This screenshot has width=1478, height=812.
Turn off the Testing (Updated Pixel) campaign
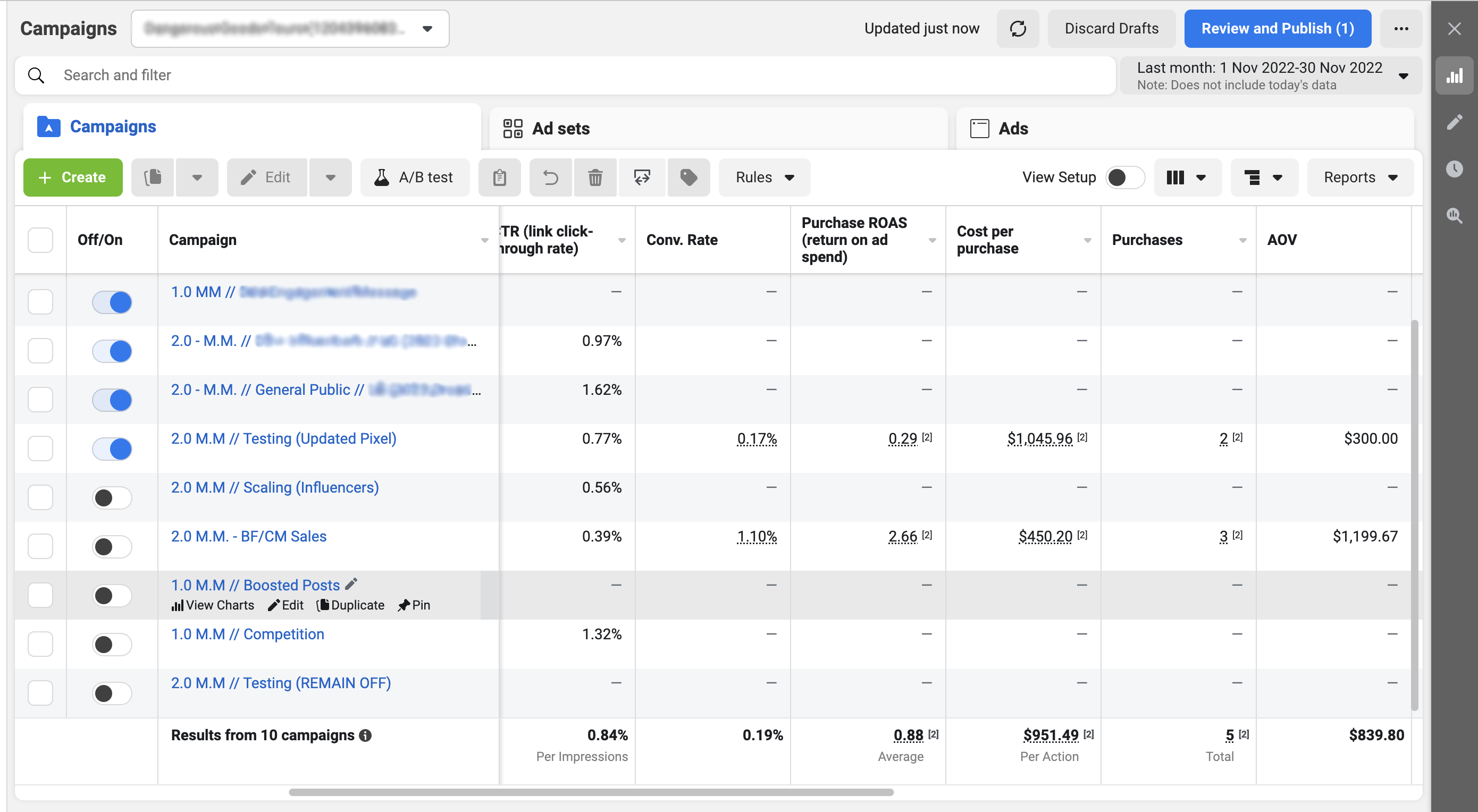tap(112, 449)
